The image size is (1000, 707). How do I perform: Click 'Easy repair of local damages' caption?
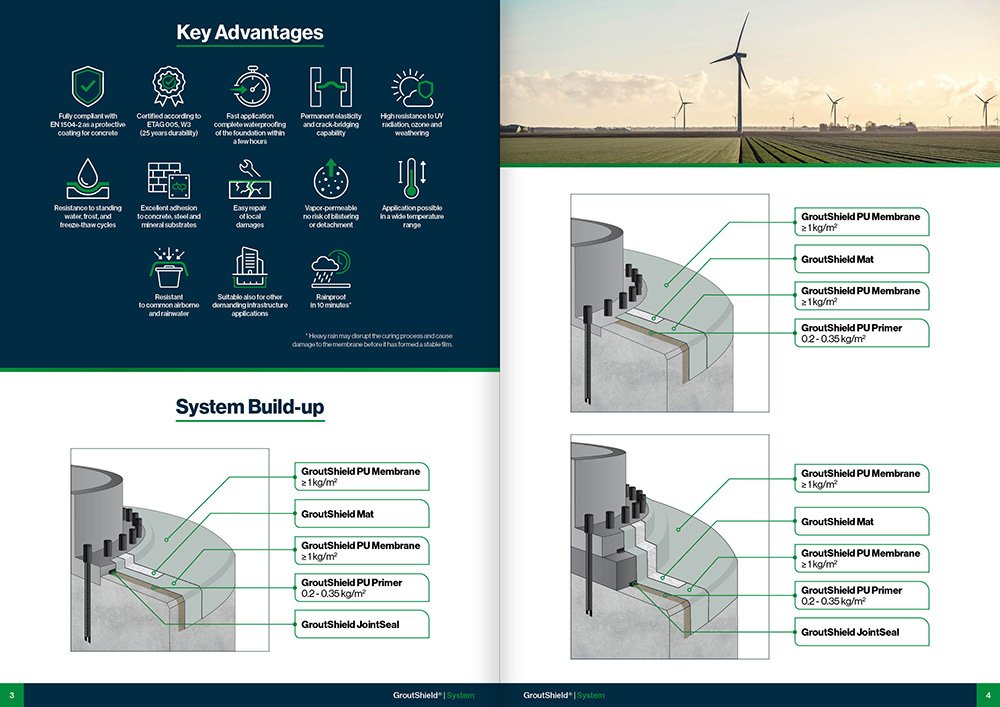[250, 217]
